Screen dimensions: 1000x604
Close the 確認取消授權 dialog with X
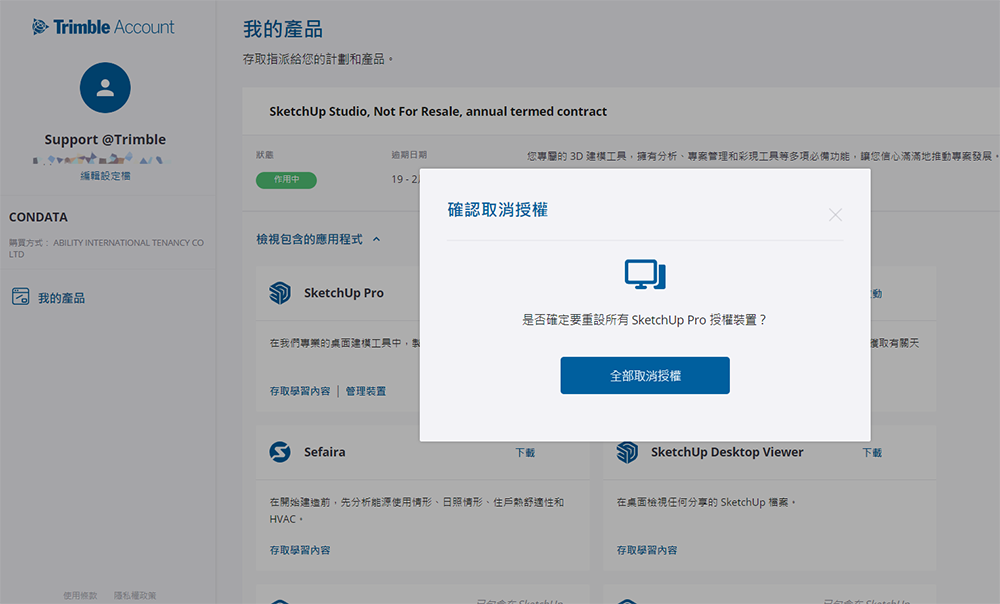coord(835,215)
